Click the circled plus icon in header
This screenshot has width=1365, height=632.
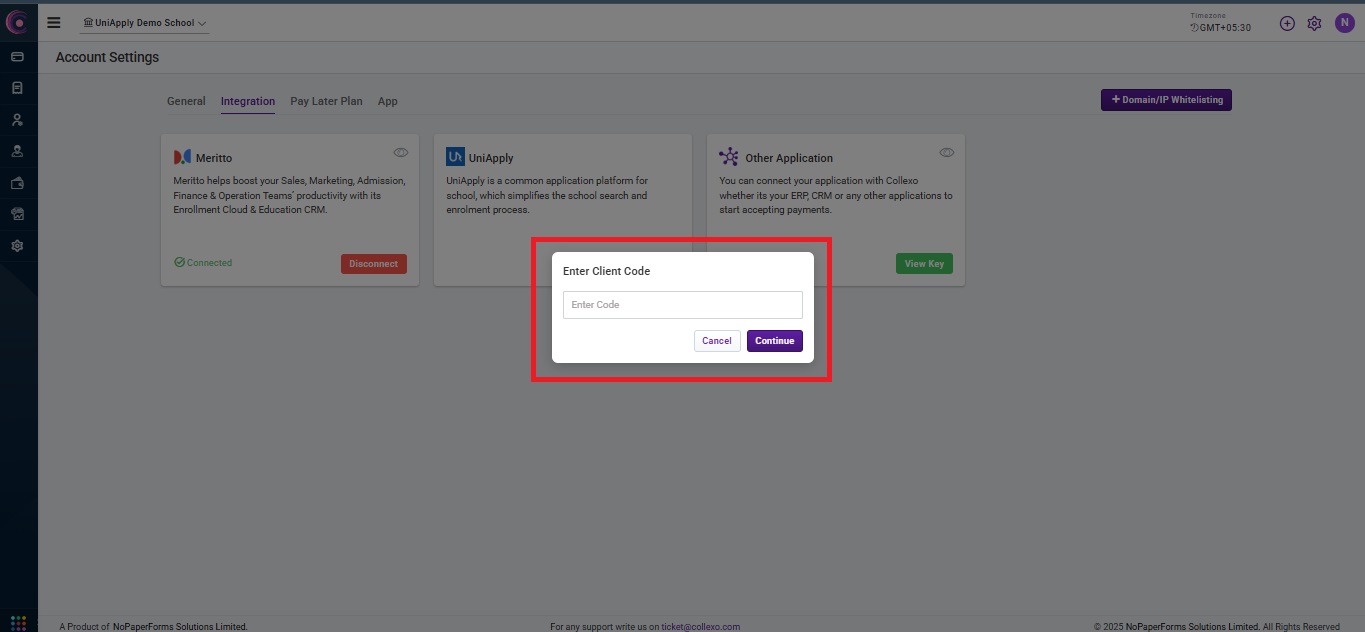[x=1287, y=23]
